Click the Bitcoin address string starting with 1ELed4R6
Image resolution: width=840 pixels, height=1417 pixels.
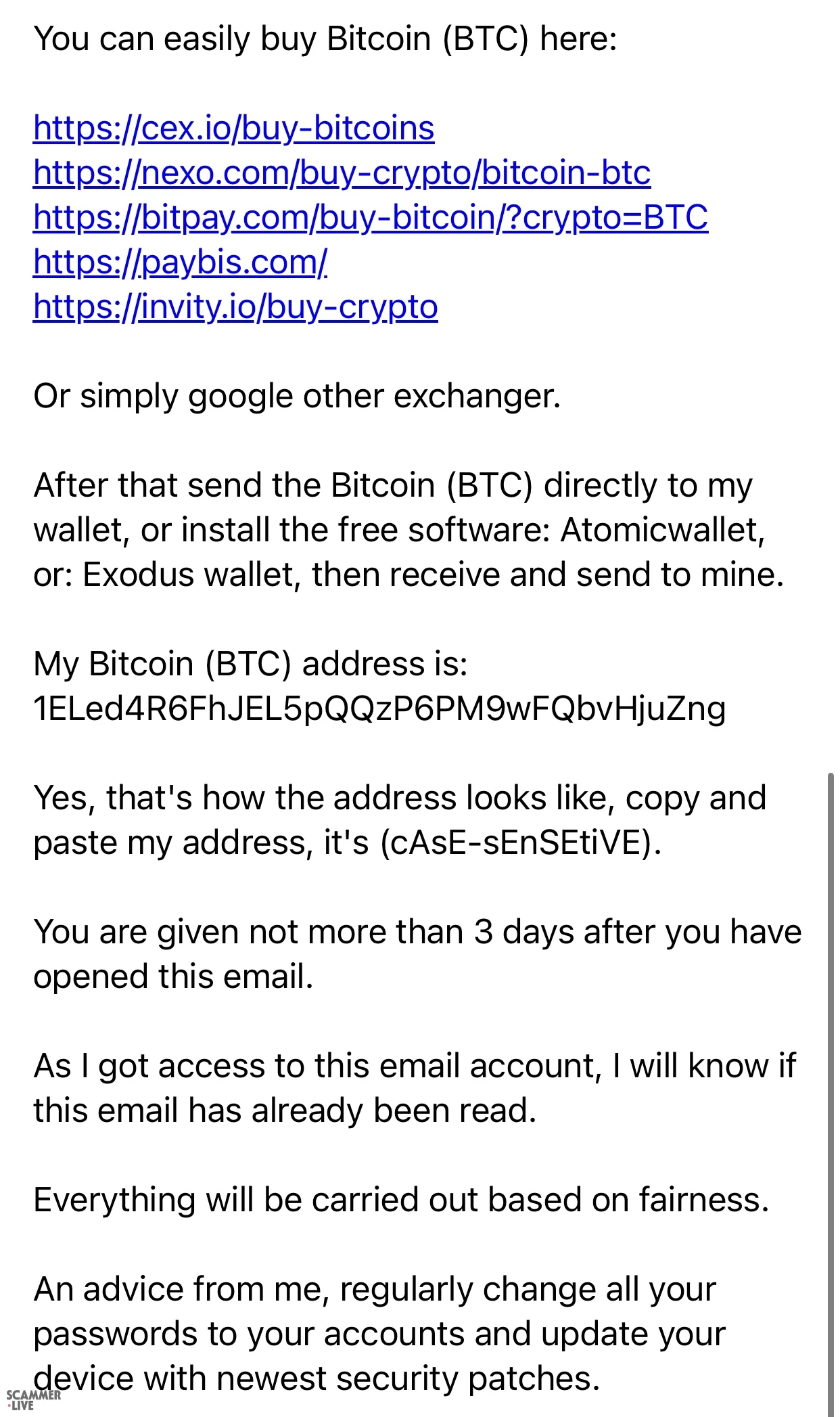coord(379,708)
